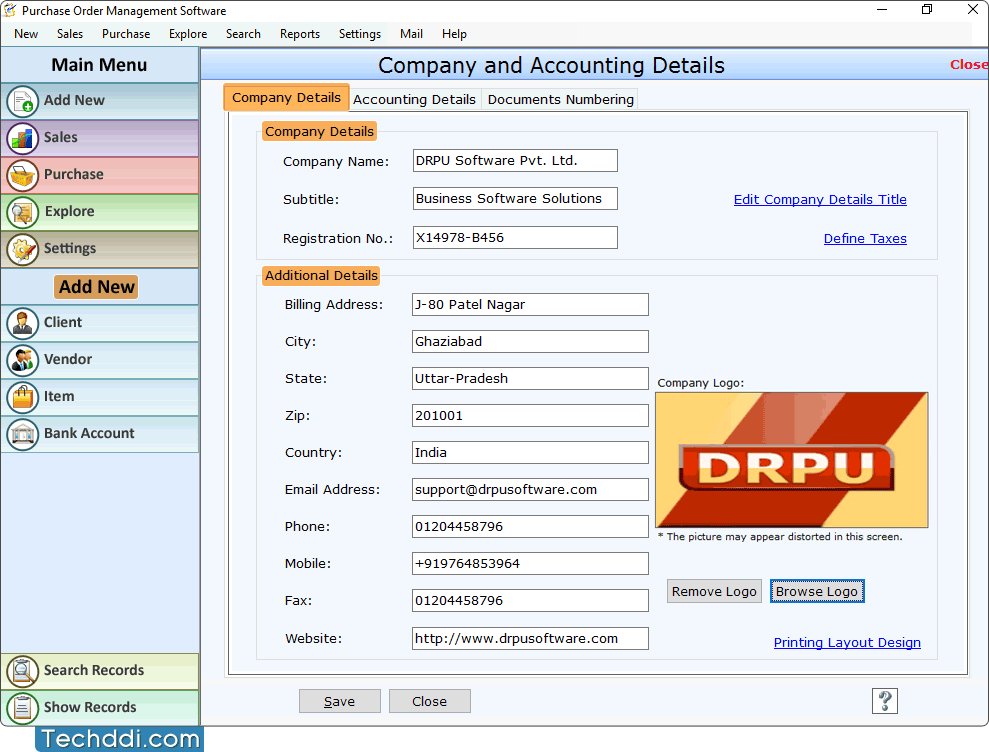Viewport: 989px width, 752px height.
Task: Select Add New in Main Menu sidebar
Action: coord(100,101)
